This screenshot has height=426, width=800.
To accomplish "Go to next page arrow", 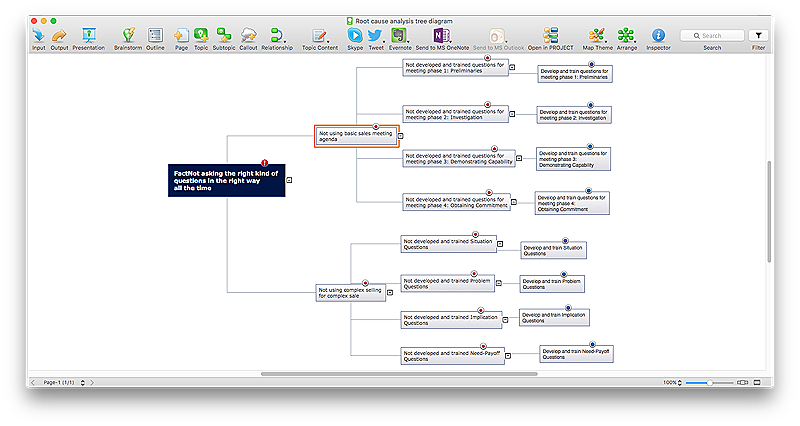I will coord(92,382).
